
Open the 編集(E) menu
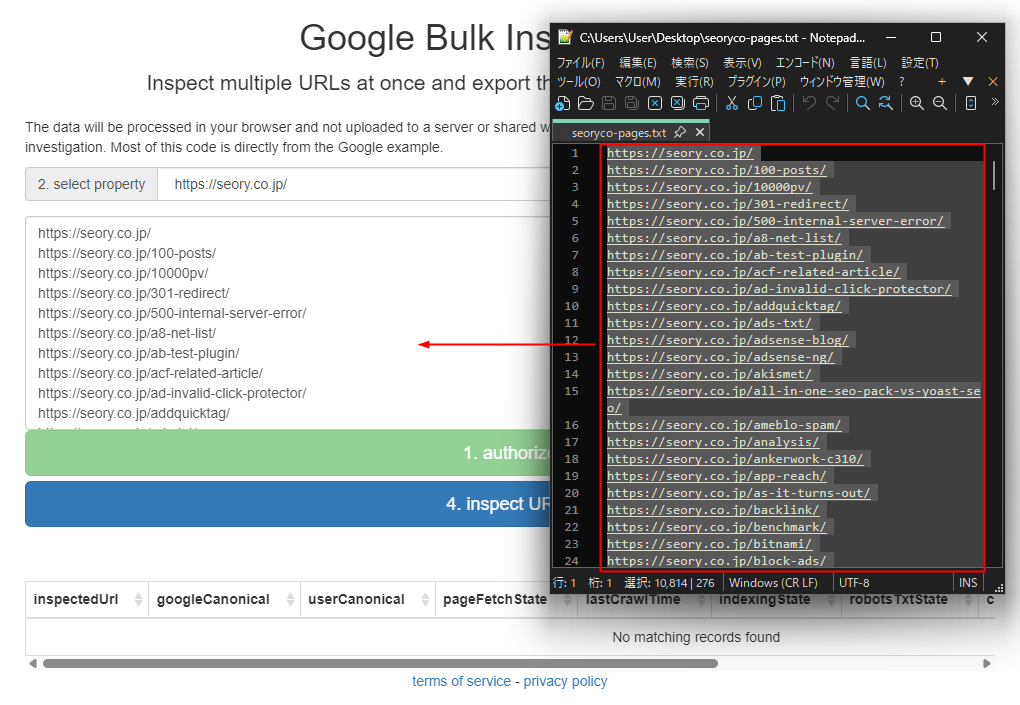click(x=638, y=62)
